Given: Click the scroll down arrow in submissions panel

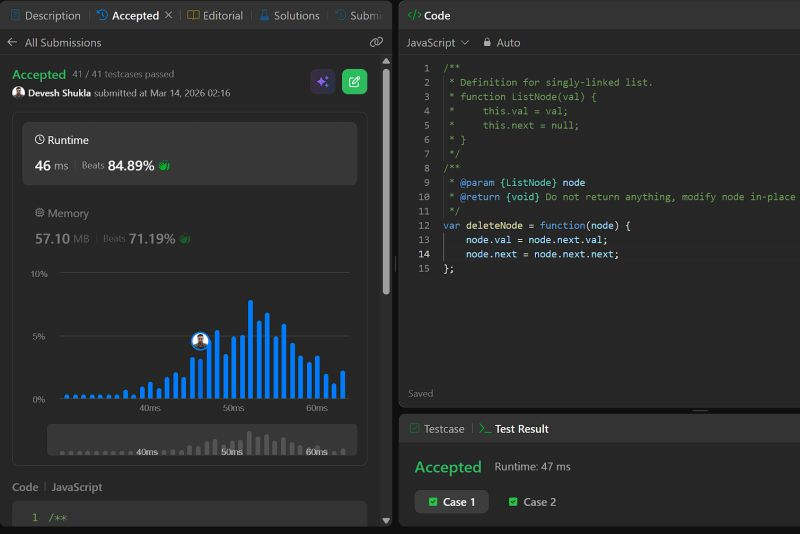Looking at the screenshot, I should coord(386,521).
